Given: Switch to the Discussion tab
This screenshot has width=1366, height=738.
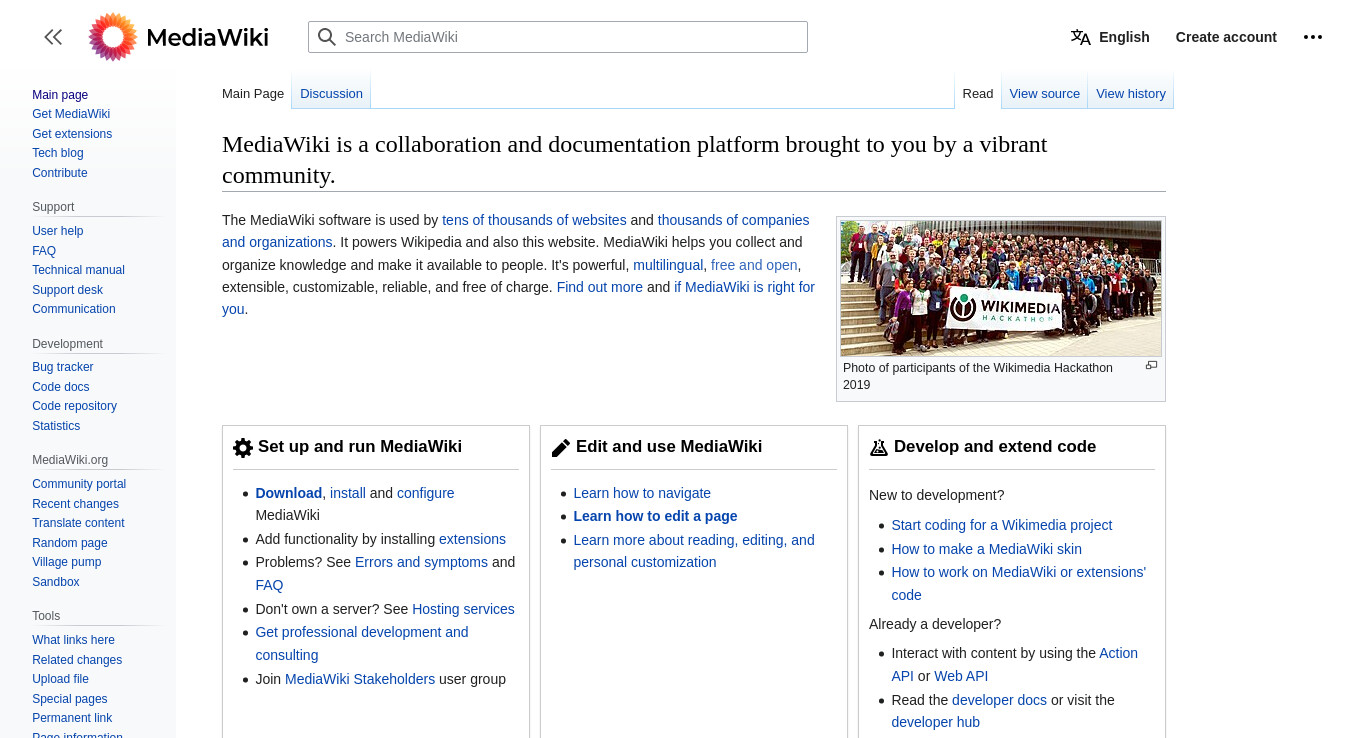Looking at the screenshot, I should point(331,93).
